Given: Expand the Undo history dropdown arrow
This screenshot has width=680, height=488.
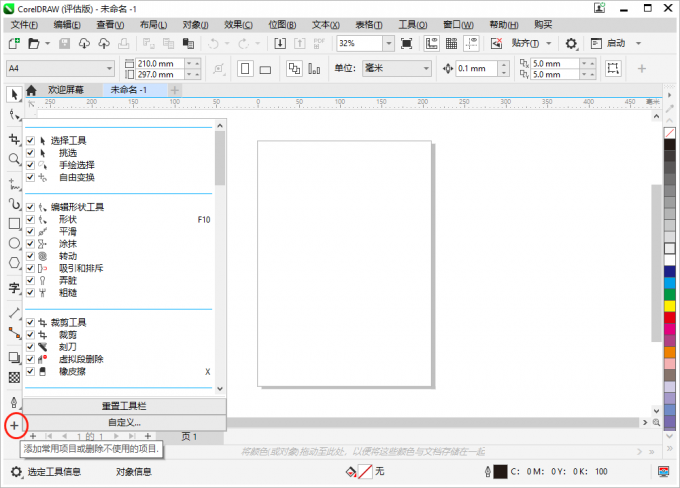Looking at the screenshot, I should (x=227, y=43).
